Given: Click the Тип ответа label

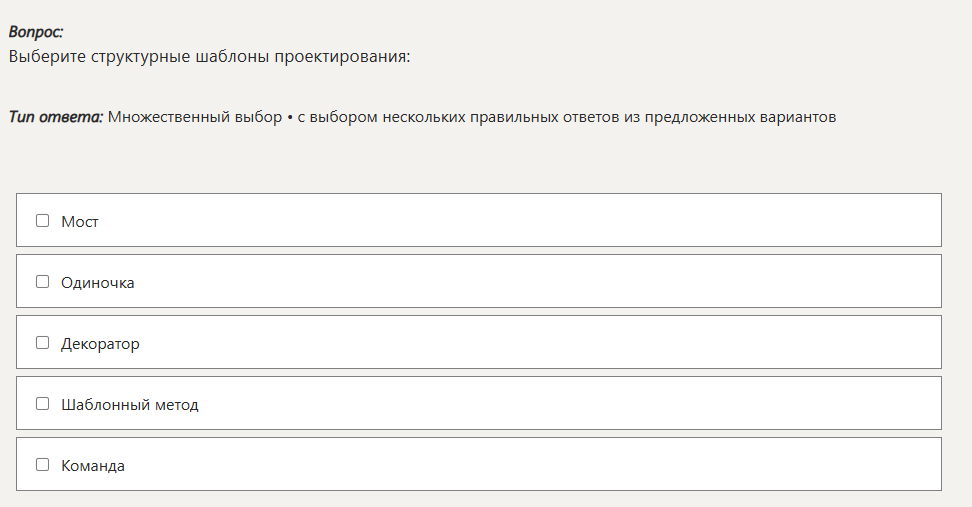Looking at the screenshot, I should point(56,117).
